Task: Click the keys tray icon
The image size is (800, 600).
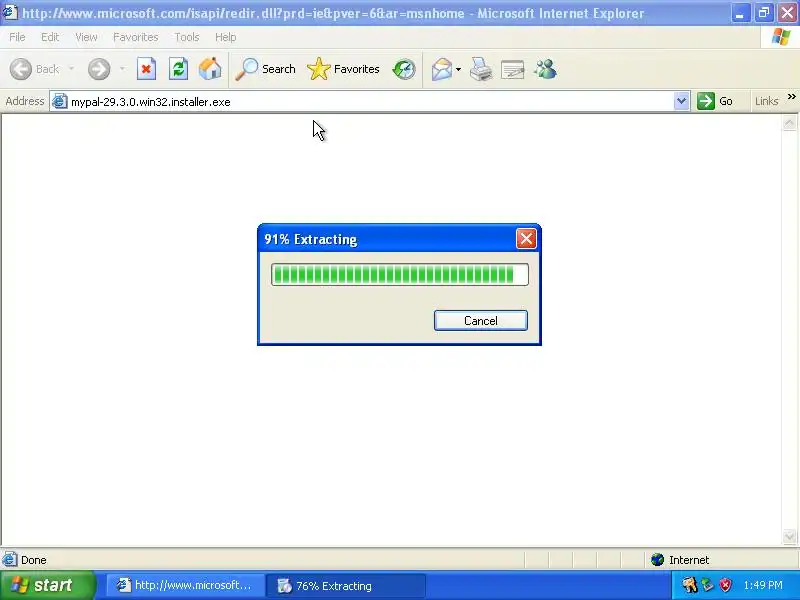Action: click(x=689, y=585)
